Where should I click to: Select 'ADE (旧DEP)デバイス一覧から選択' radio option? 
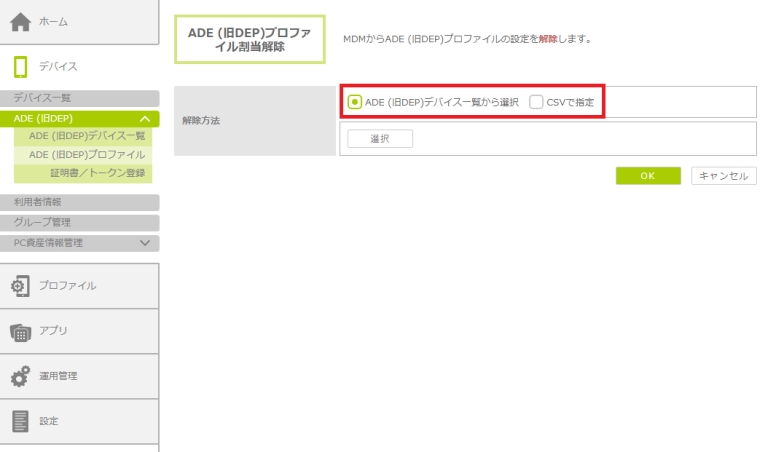click(355, 102)
